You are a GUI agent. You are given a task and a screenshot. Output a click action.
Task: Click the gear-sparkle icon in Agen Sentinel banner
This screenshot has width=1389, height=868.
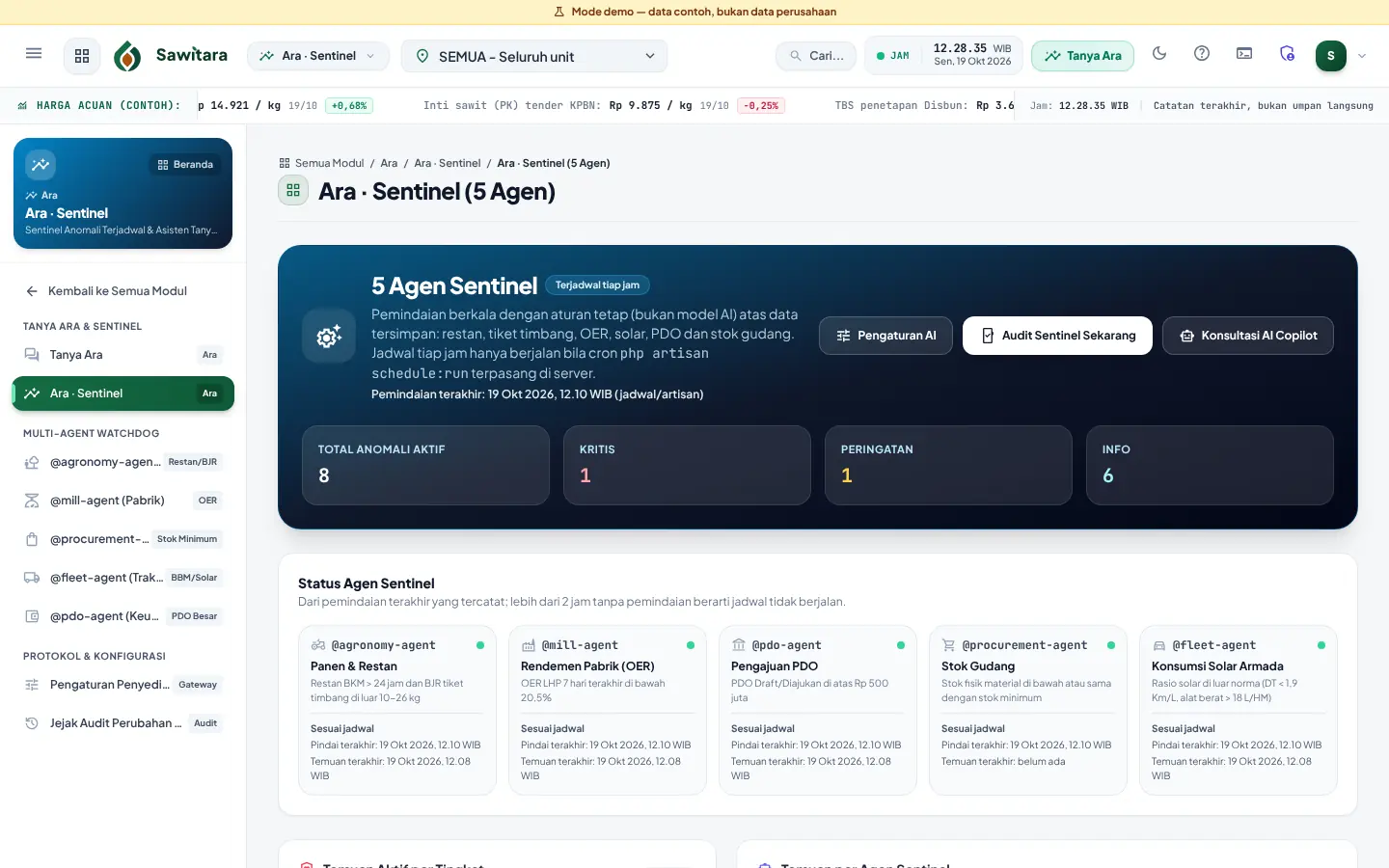pos(329,336)
